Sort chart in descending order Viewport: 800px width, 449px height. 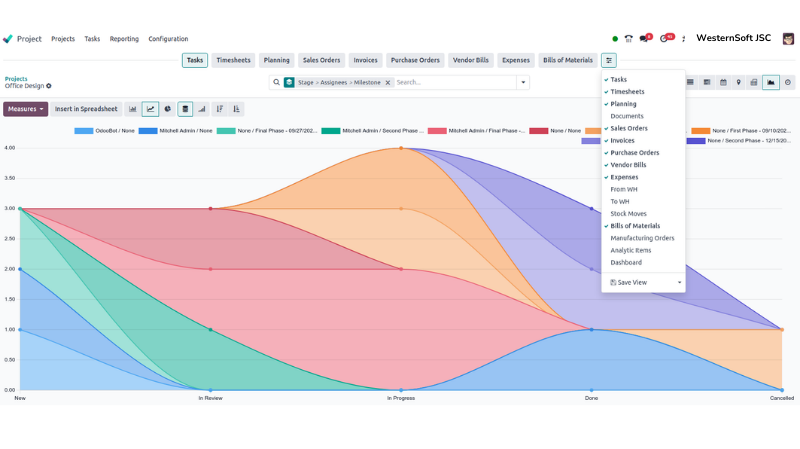[219, 109]
